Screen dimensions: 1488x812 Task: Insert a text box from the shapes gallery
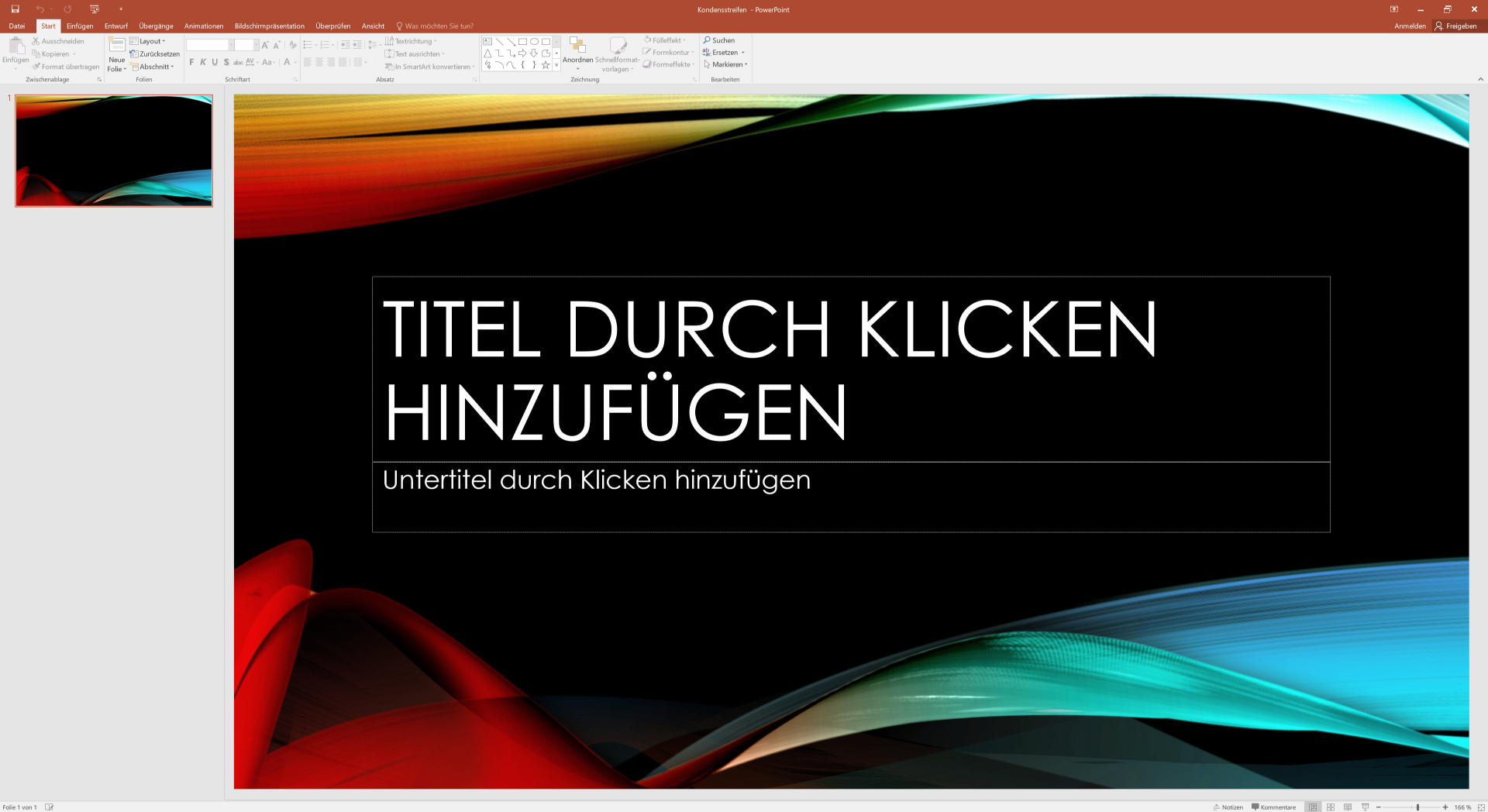tap(487, 42)
